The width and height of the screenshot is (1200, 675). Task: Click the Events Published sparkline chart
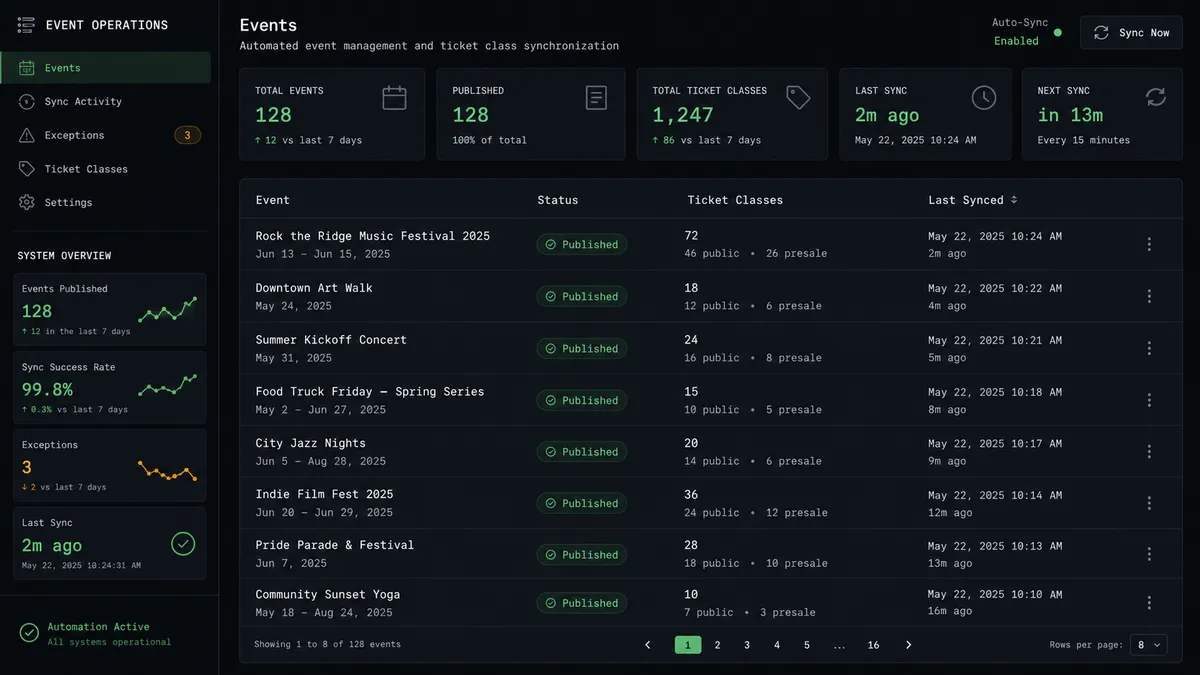point(167,310)
